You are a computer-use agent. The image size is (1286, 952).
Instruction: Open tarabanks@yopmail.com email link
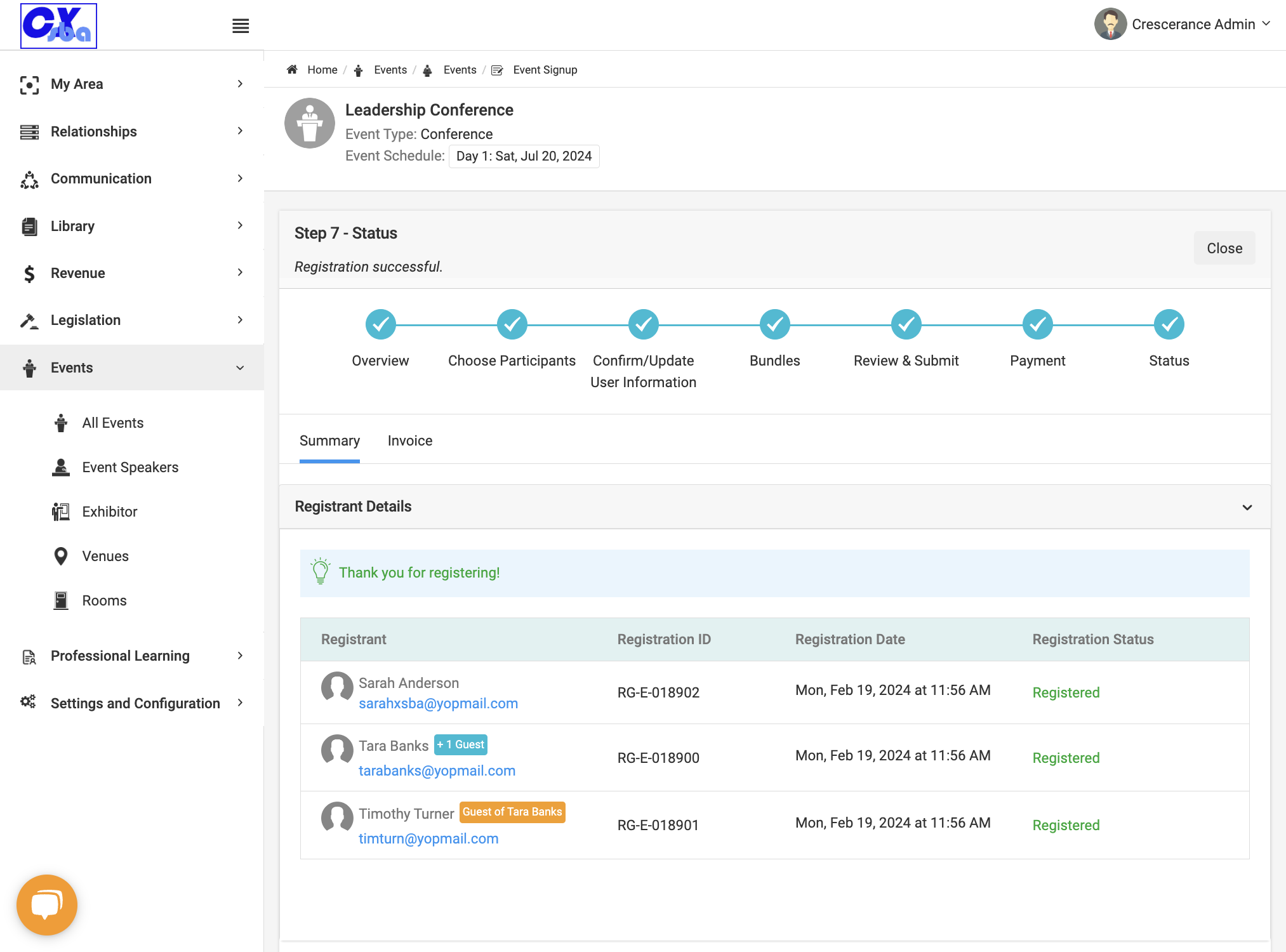pos(437,771)
